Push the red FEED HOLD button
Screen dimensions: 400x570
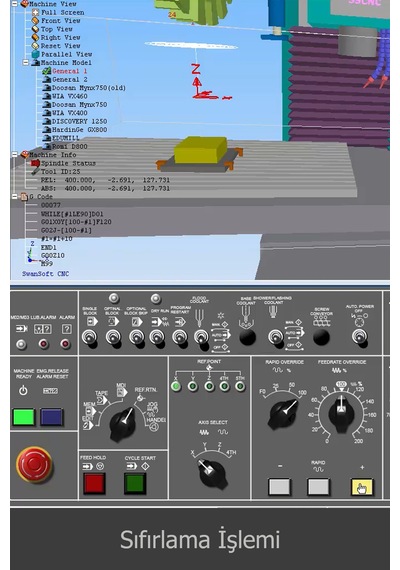[94, 483]
